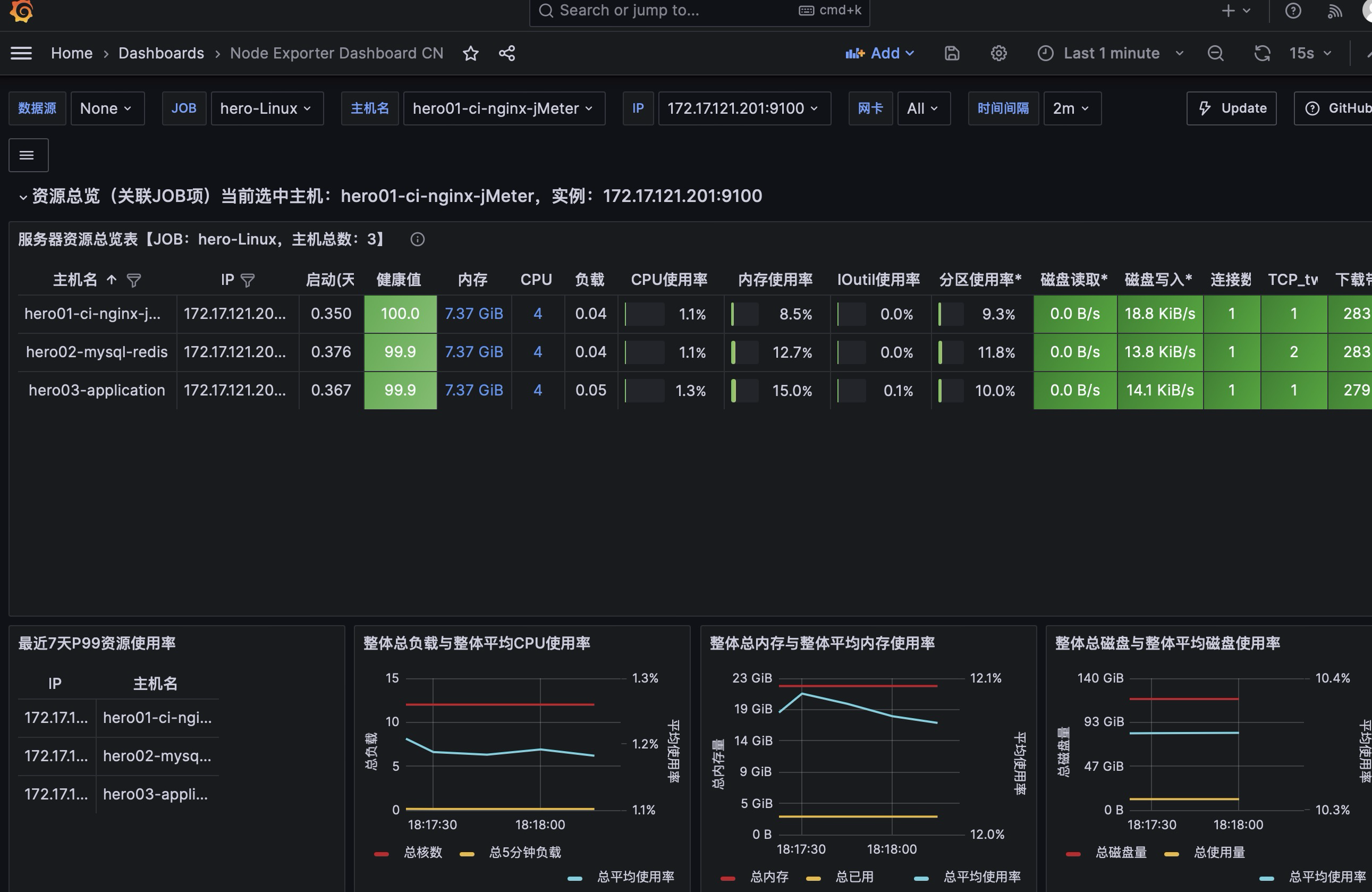Toggle the panel list menu icon
Viewport: 1372px width, 892px height.
28,155
